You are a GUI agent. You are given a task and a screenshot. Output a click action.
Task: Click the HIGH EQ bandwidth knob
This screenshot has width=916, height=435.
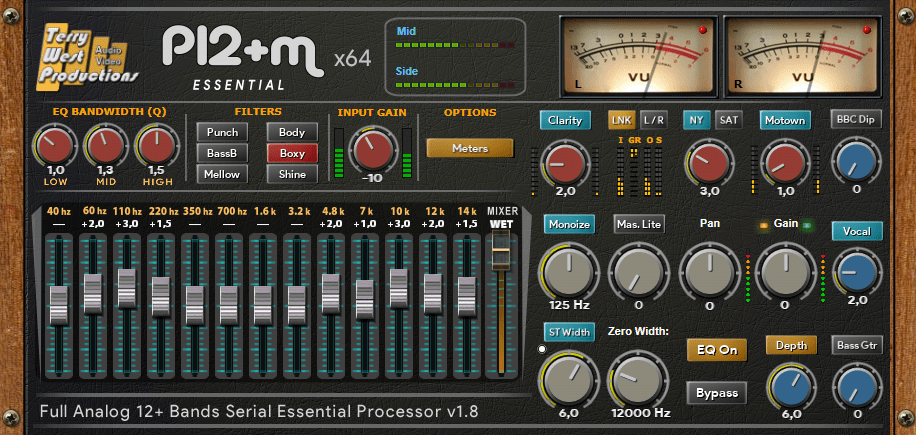[158, 147]
